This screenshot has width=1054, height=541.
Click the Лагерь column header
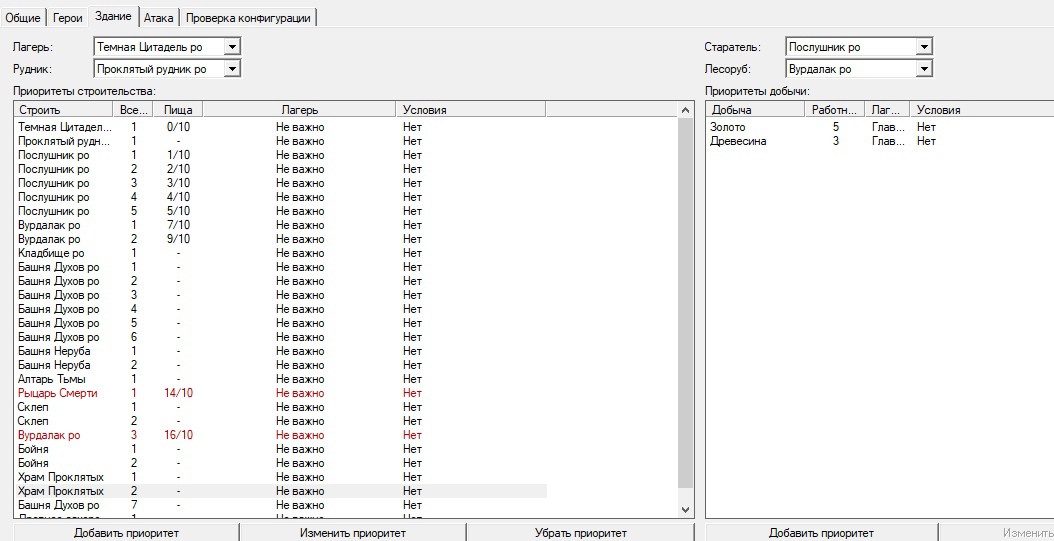tap(299, 110)
